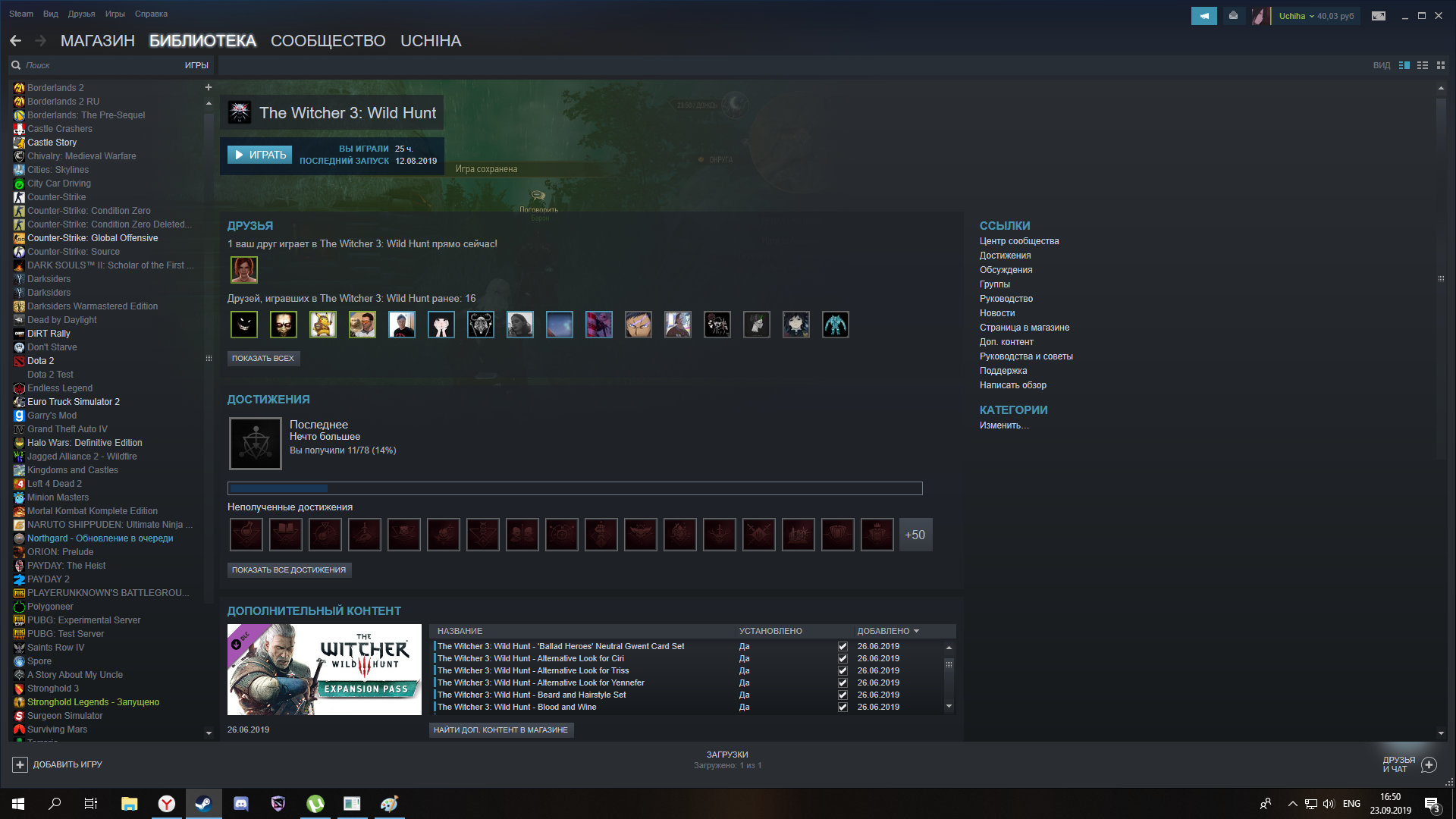Click the add game plus icon
The height and width of the screenshot is (819, 1456).
(x=20, y=764)
